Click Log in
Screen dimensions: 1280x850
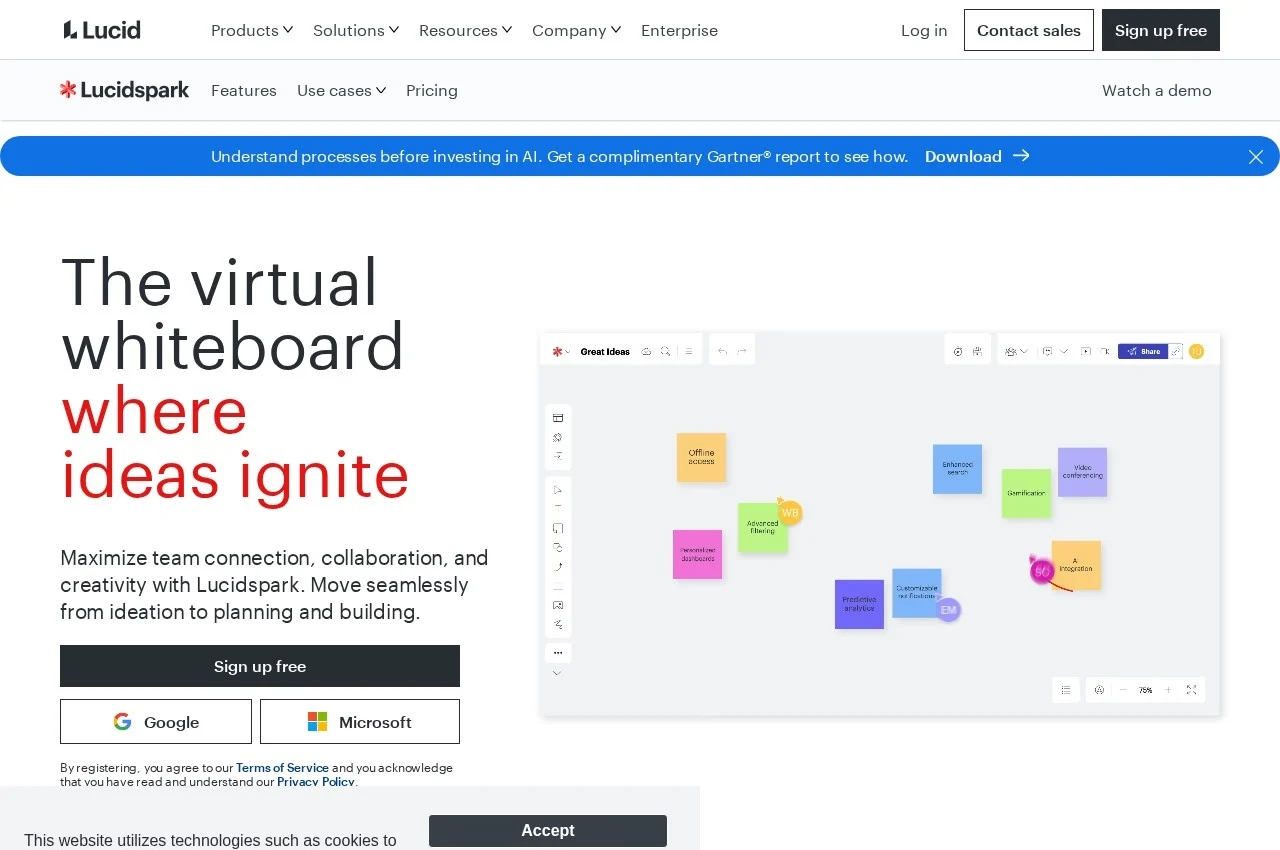pos(924,30)
